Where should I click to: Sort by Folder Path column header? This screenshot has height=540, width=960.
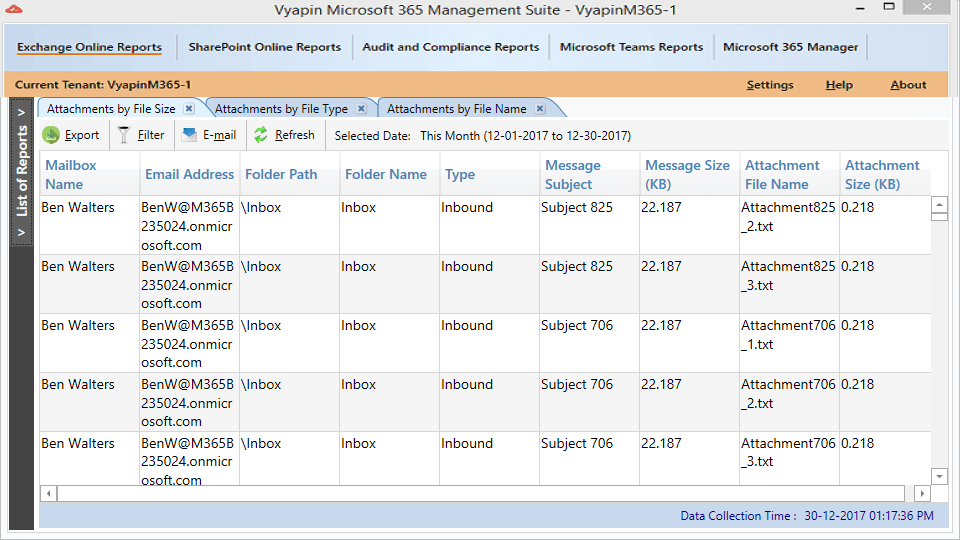pos(290,174)
